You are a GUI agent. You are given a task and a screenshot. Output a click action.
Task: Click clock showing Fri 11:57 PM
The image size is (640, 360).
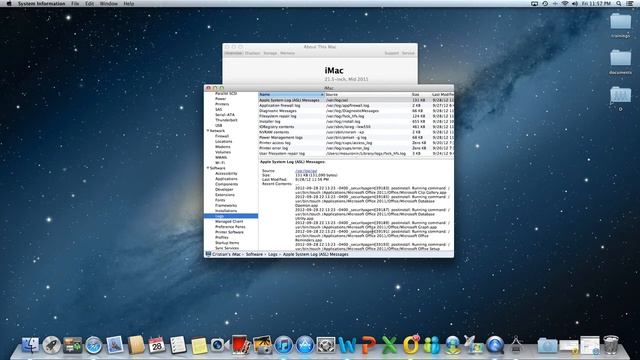596,3
